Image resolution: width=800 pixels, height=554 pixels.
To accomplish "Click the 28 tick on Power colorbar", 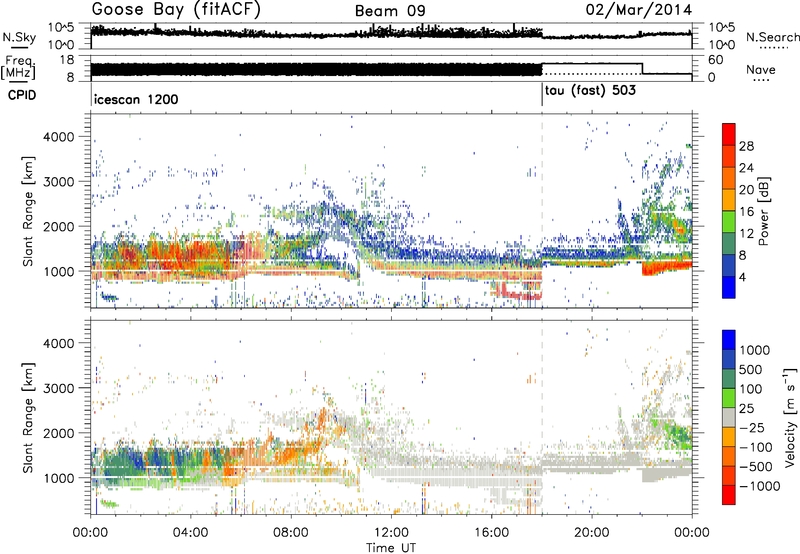I will [x=746, y=146].
